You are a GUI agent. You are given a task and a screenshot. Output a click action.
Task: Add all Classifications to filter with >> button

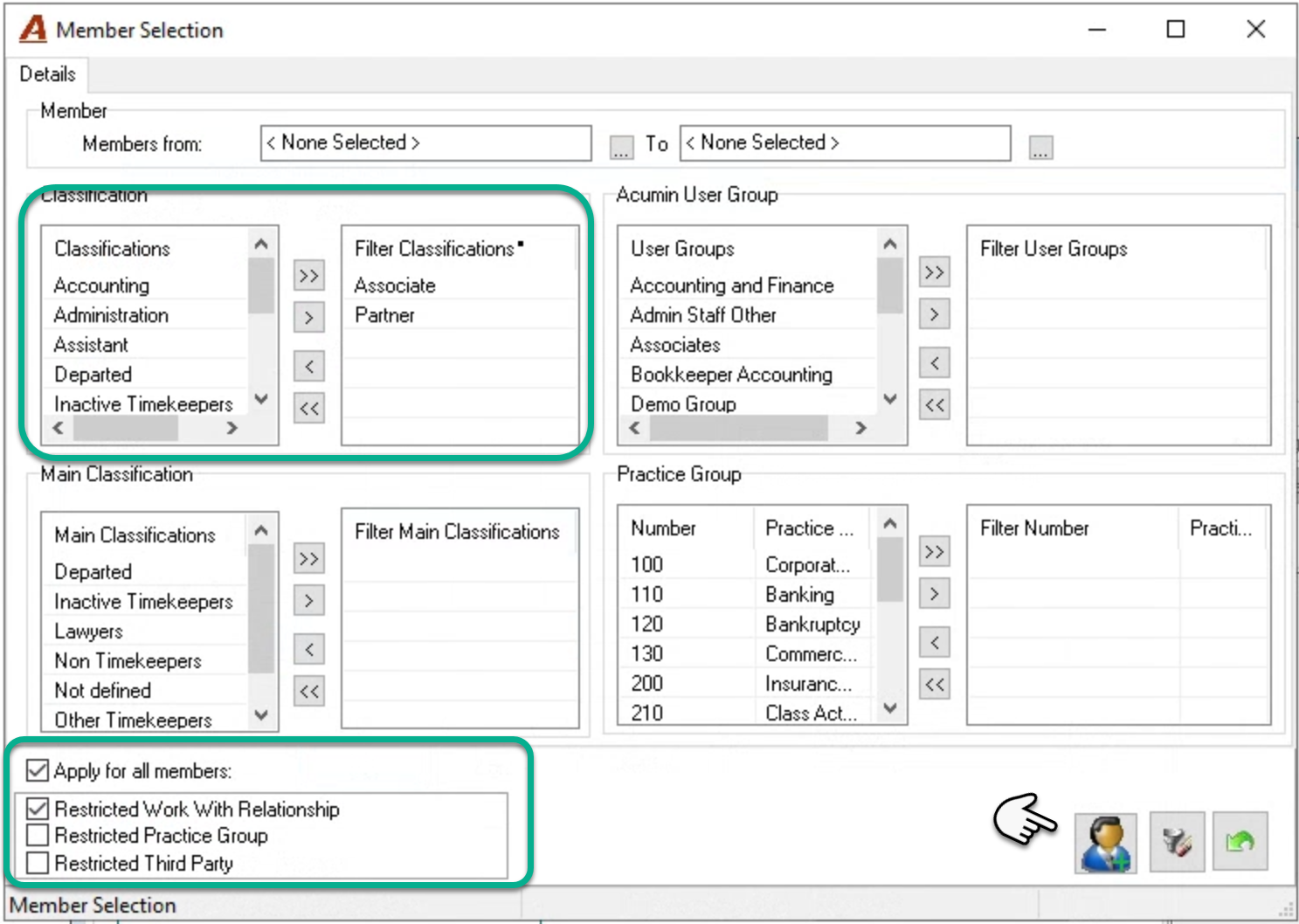coord(309,276)
